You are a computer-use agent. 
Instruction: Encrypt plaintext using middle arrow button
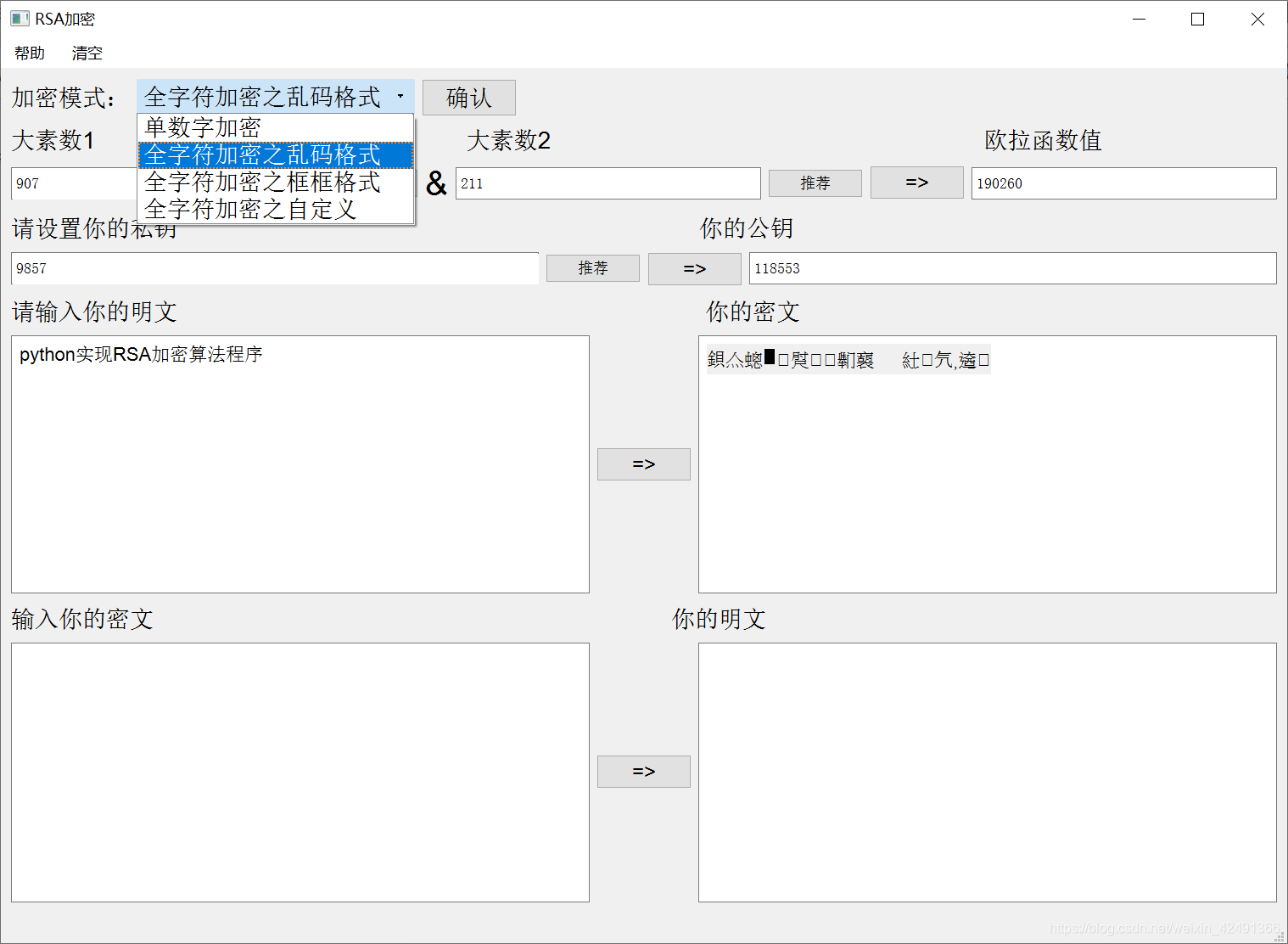[644, 464]
